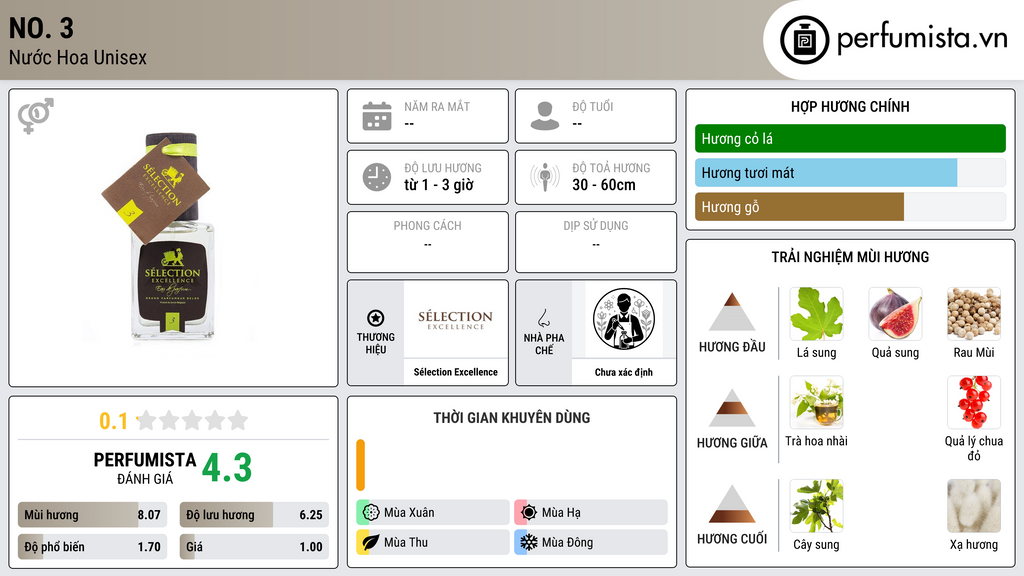1024x576 pixels.
Task: Click the Quả sung fig image
Action: [x=895, y=314]
